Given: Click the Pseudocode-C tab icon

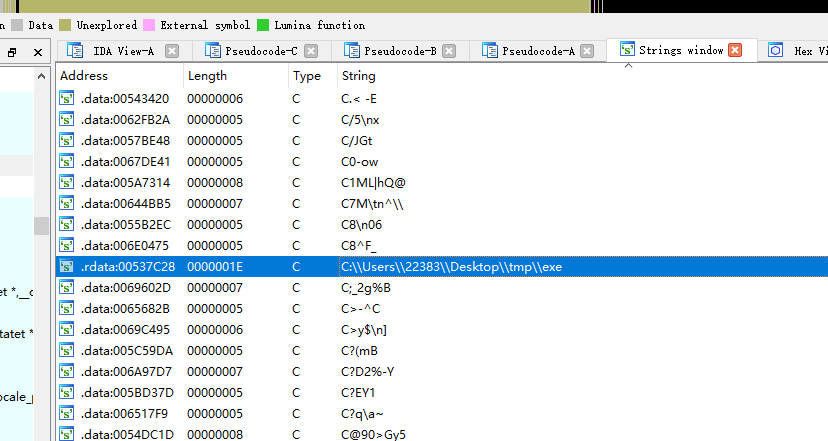Looking at the screenshot, I should pyautogui.click(x=212, y=51).
